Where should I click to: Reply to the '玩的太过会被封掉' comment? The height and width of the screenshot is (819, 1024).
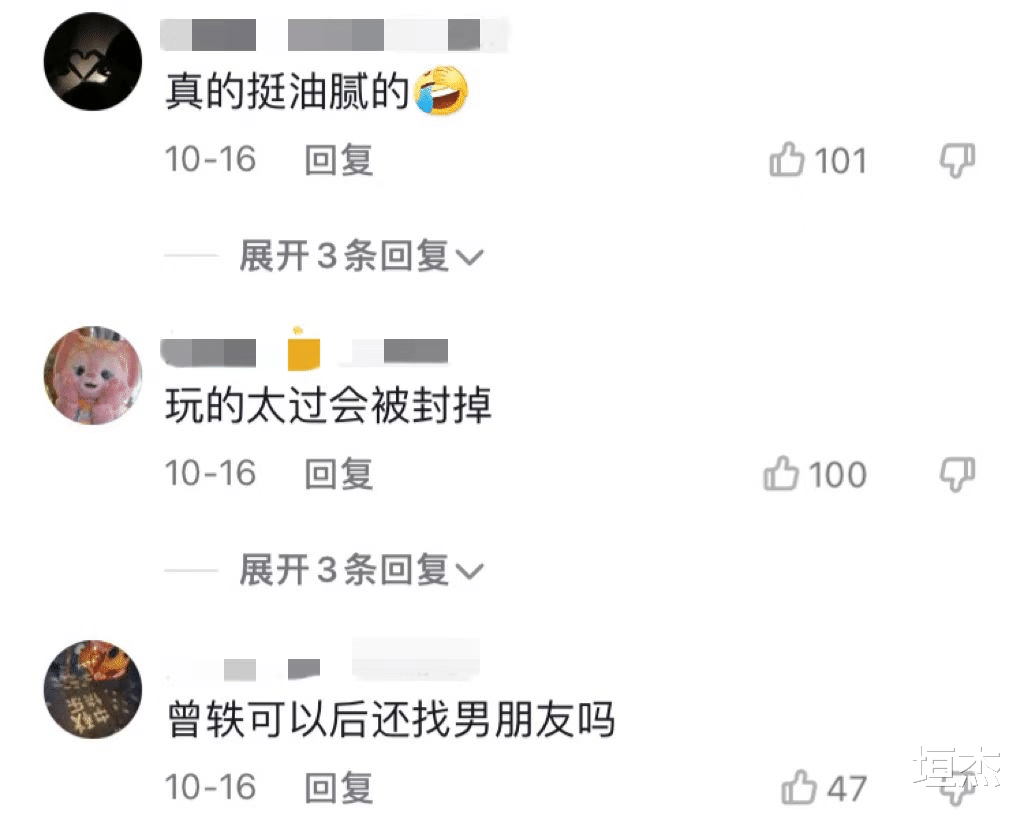[338, 474]
